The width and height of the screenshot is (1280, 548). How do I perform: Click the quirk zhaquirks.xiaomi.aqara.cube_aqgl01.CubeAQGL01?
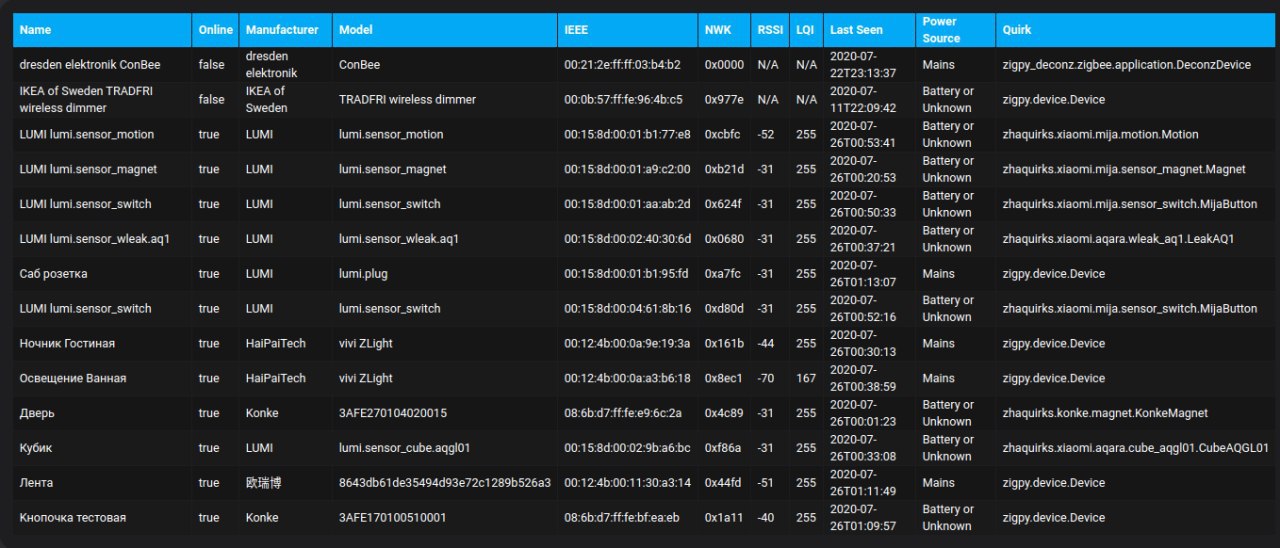(1135, 448)
